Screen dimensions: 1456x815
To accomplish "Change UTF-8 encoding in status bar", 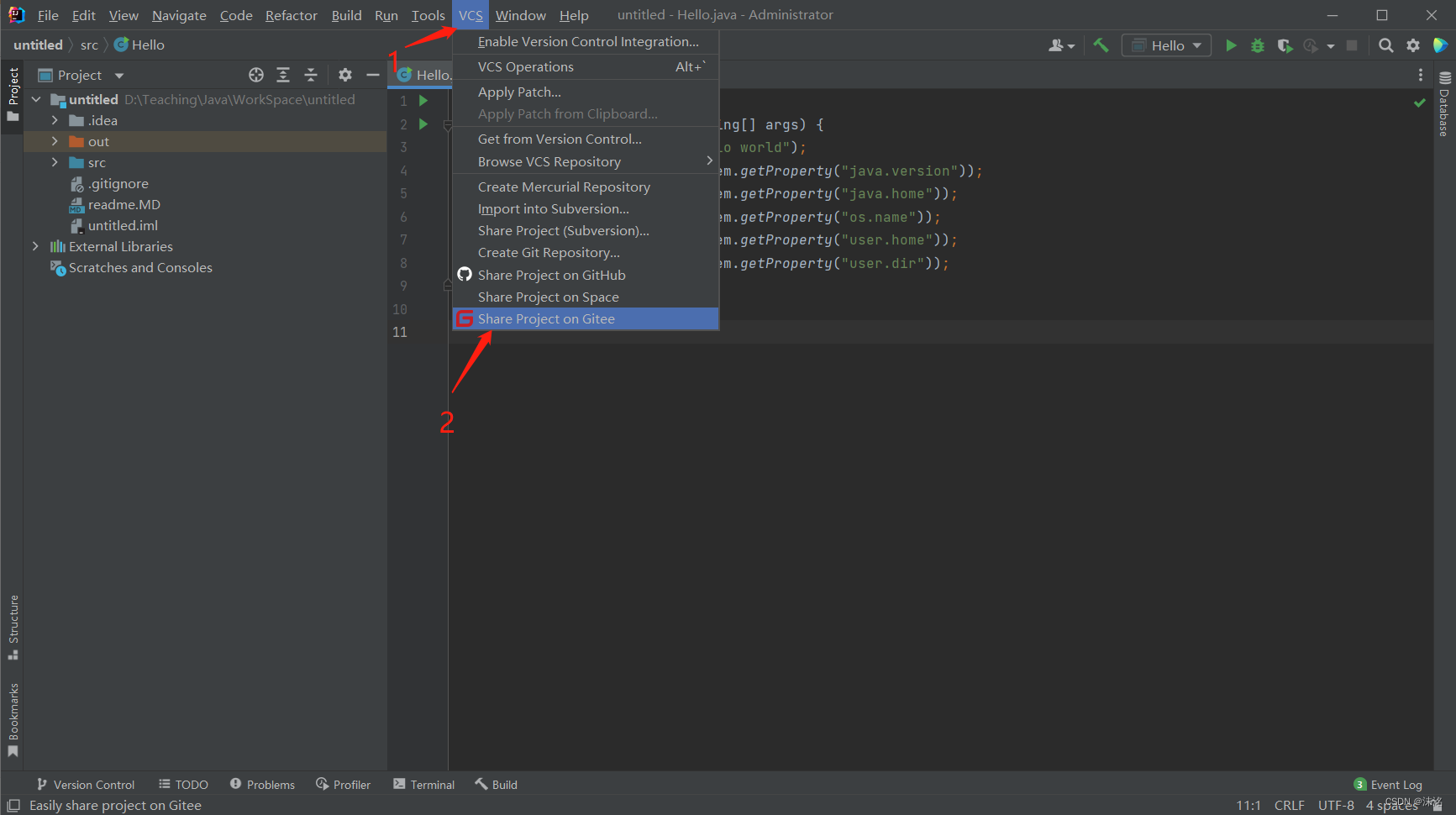I will point(1335,805).
